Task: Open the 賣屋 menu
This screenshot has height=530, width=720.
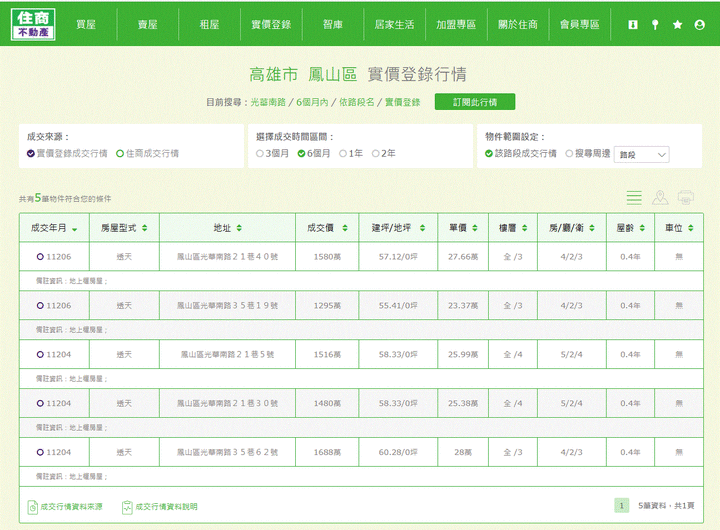Action: coord(148,25)
